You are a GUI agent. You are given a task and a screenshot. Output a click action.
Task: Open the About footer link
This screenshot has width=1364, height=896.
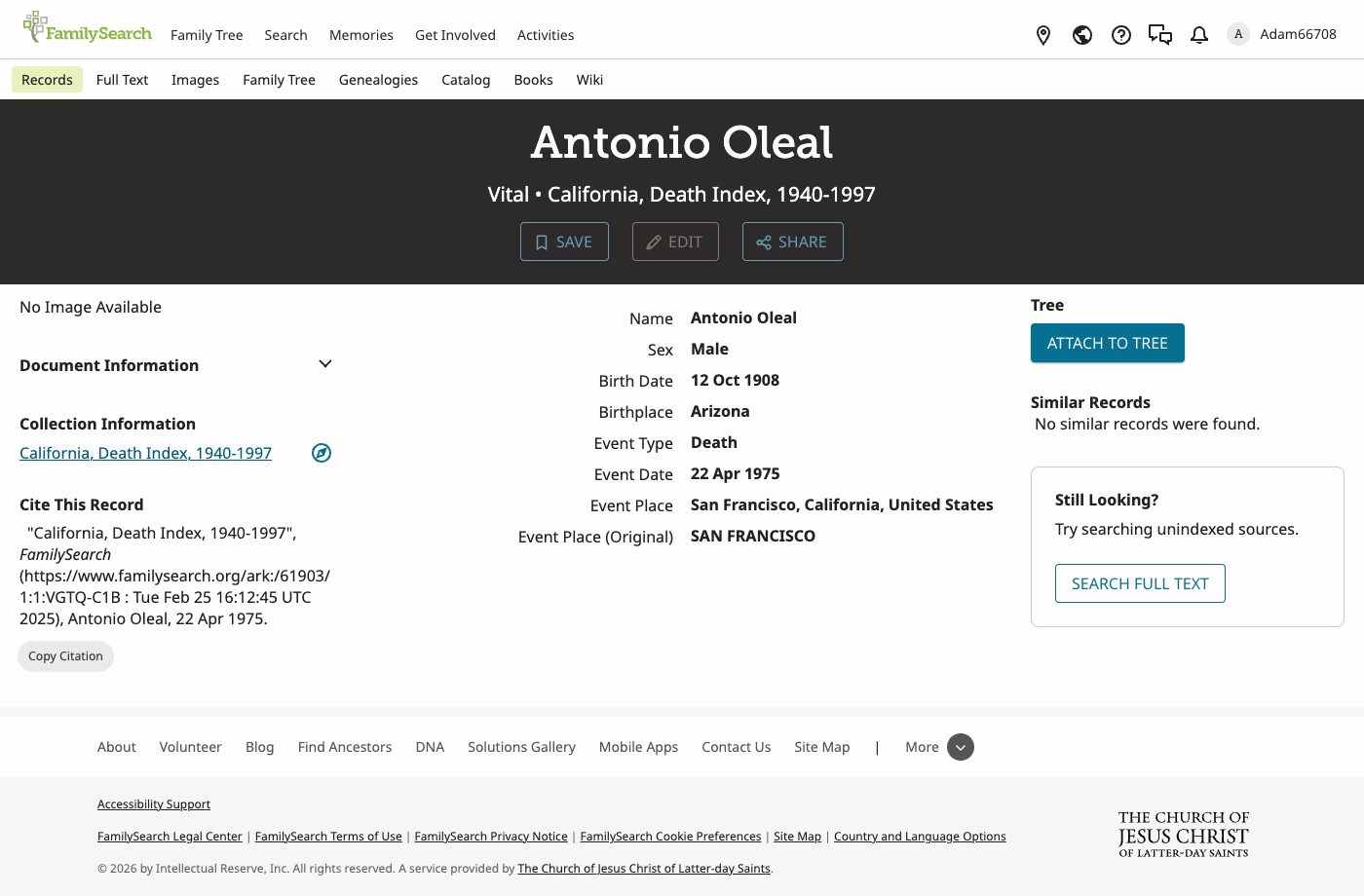pos(117,747)
